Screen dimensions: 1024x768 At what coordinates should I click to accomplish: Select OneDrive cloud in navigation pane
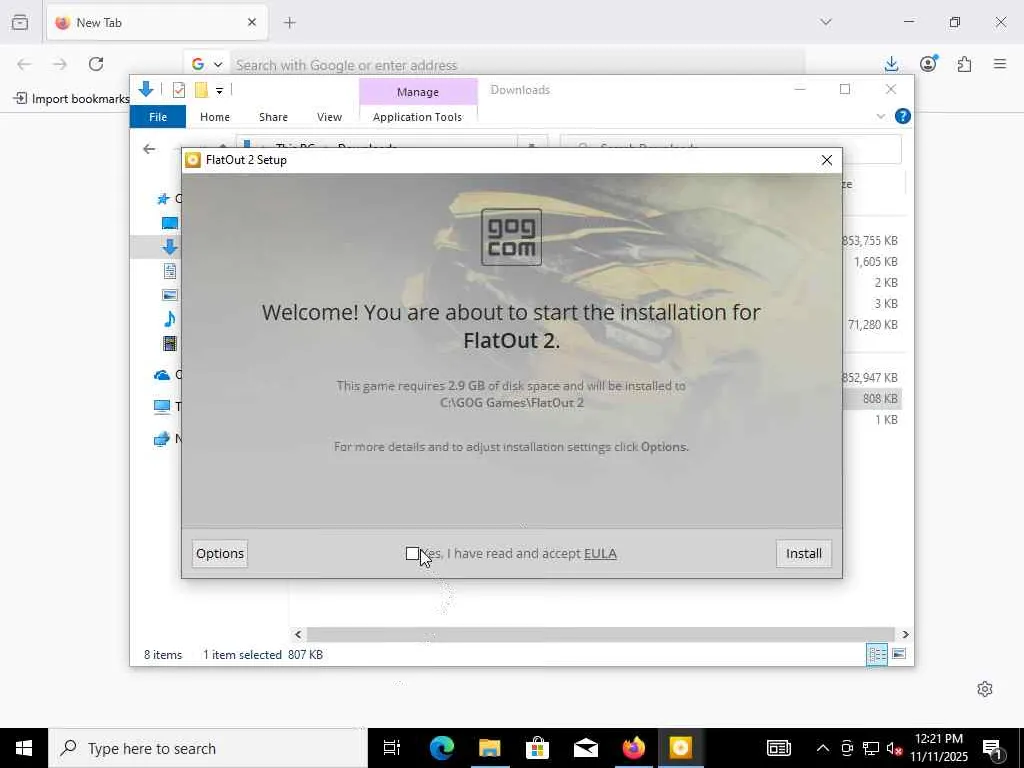click(x=162, y=375)
